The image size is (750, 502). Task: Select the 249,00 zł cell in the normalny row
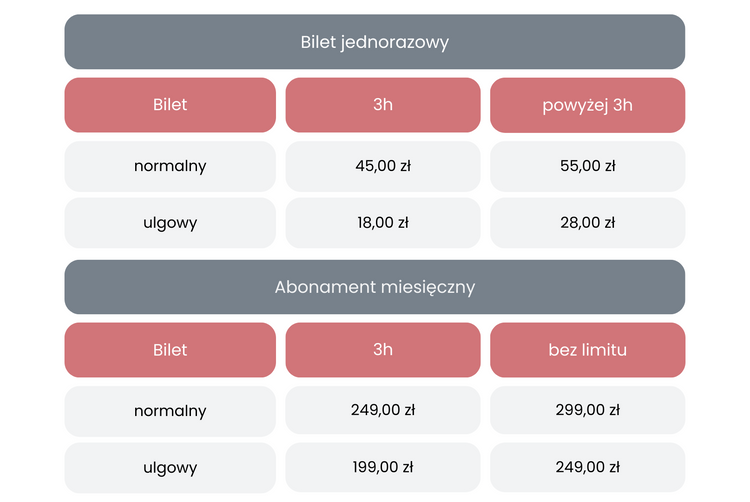point(382,411)
